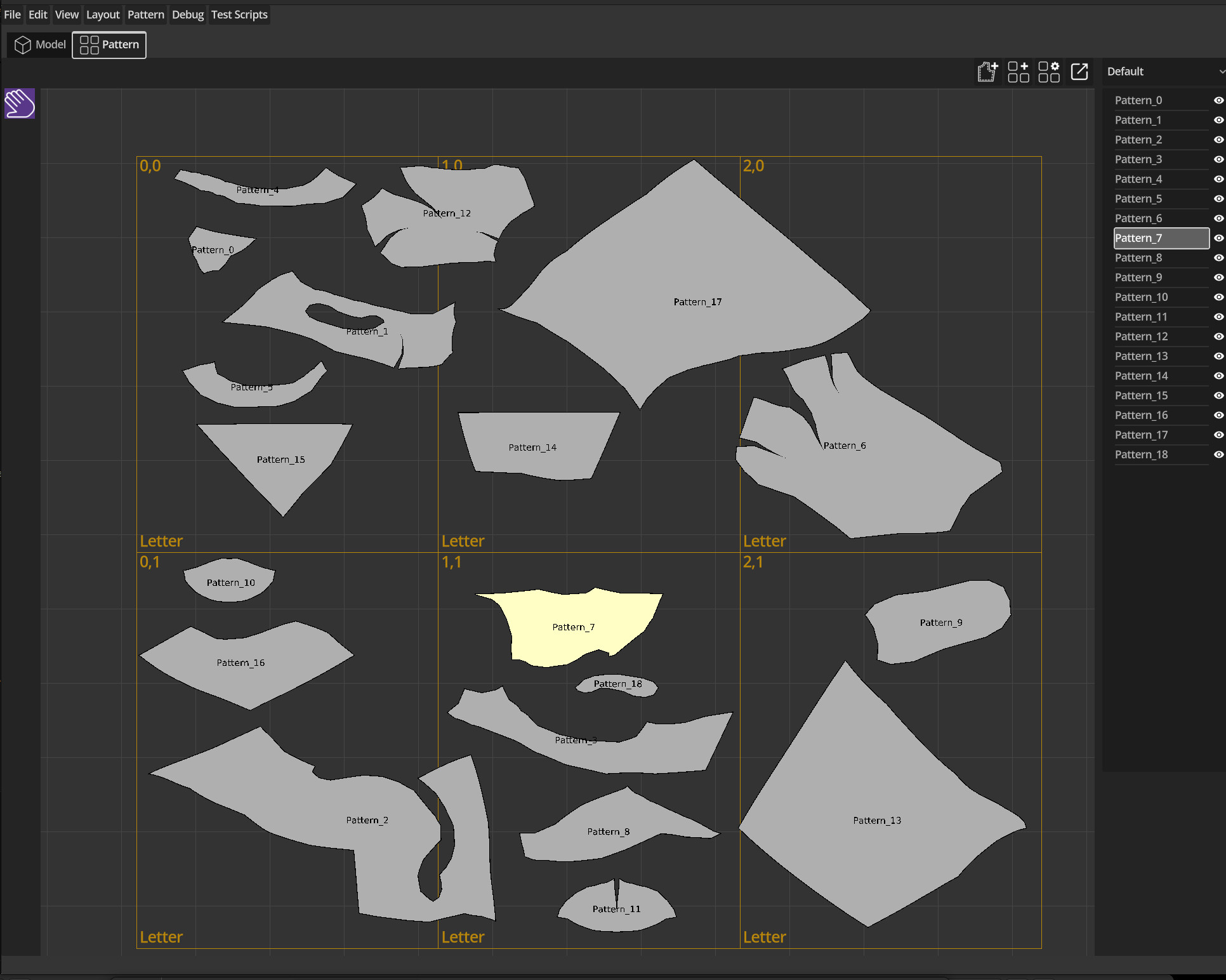Toggle visibility of selected Pattern_7
Screen dimensions: 1226x980
coord(1218,238)
